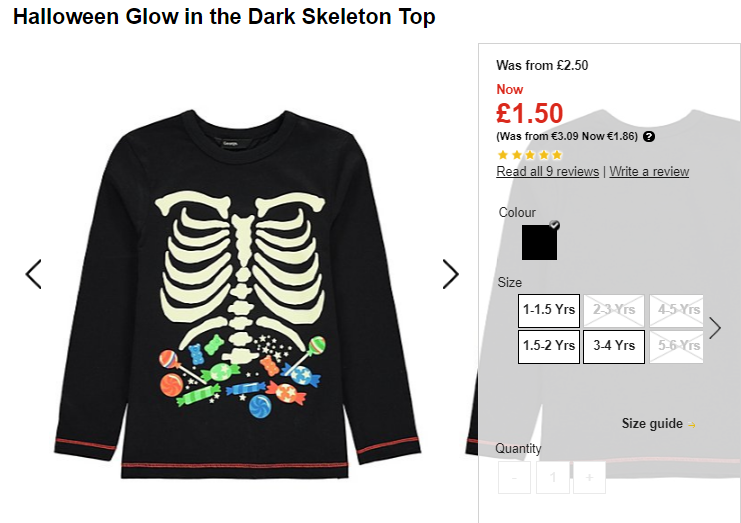
Task: Click the skeleton top product image
Action: [238, 294]
